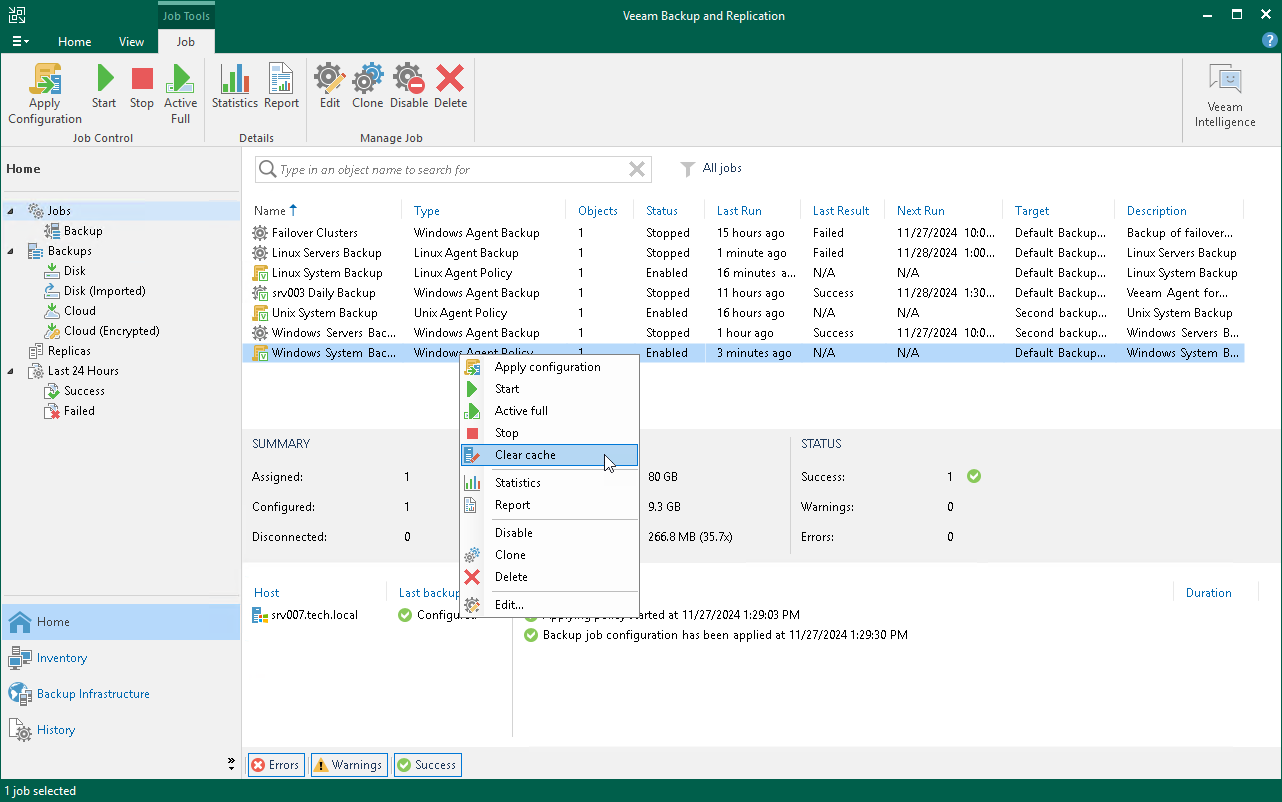Choose Clear cache in context menu
1282x802 pixels.
point(525,455)
